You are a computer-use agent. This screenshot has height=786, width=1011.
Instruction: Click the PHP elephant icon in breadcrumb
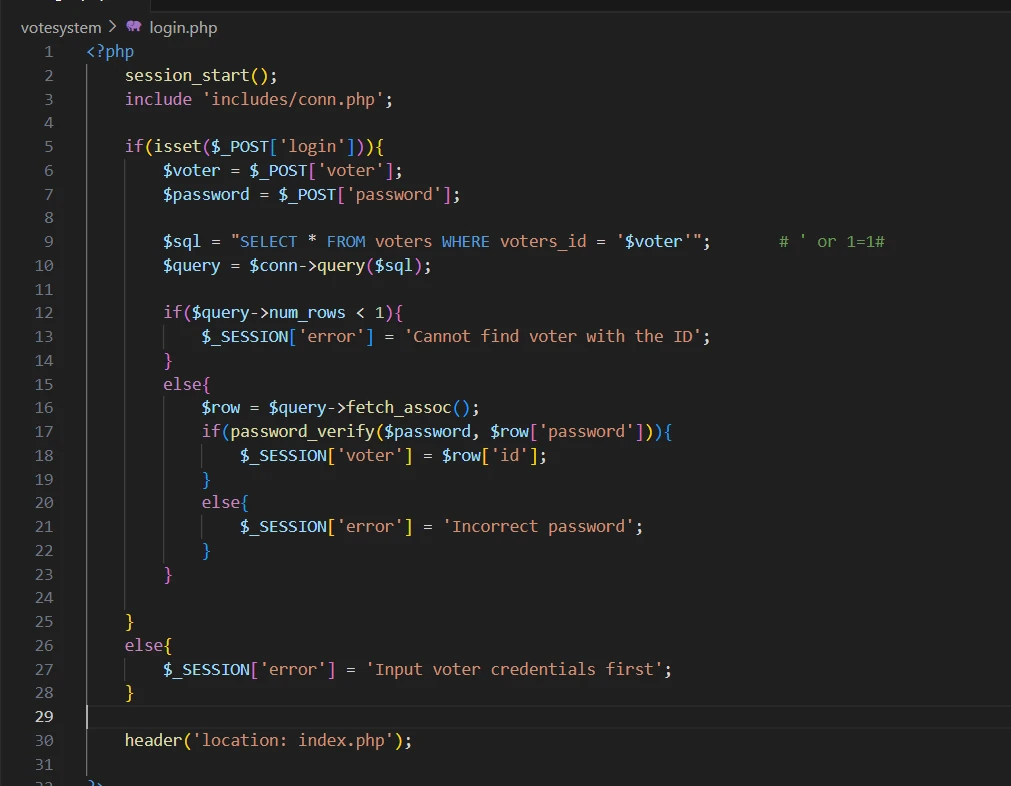click(x=133, y=26)
